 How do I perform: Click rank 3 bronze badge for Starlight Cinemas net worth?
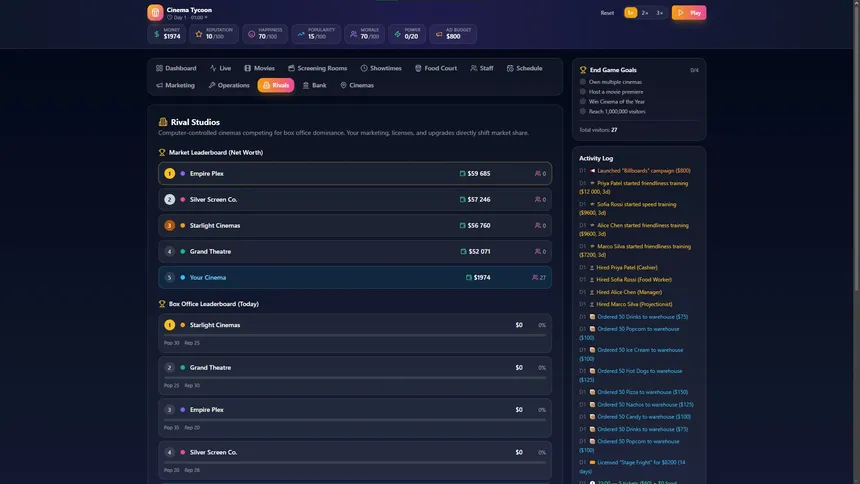(x=169, y=226)
